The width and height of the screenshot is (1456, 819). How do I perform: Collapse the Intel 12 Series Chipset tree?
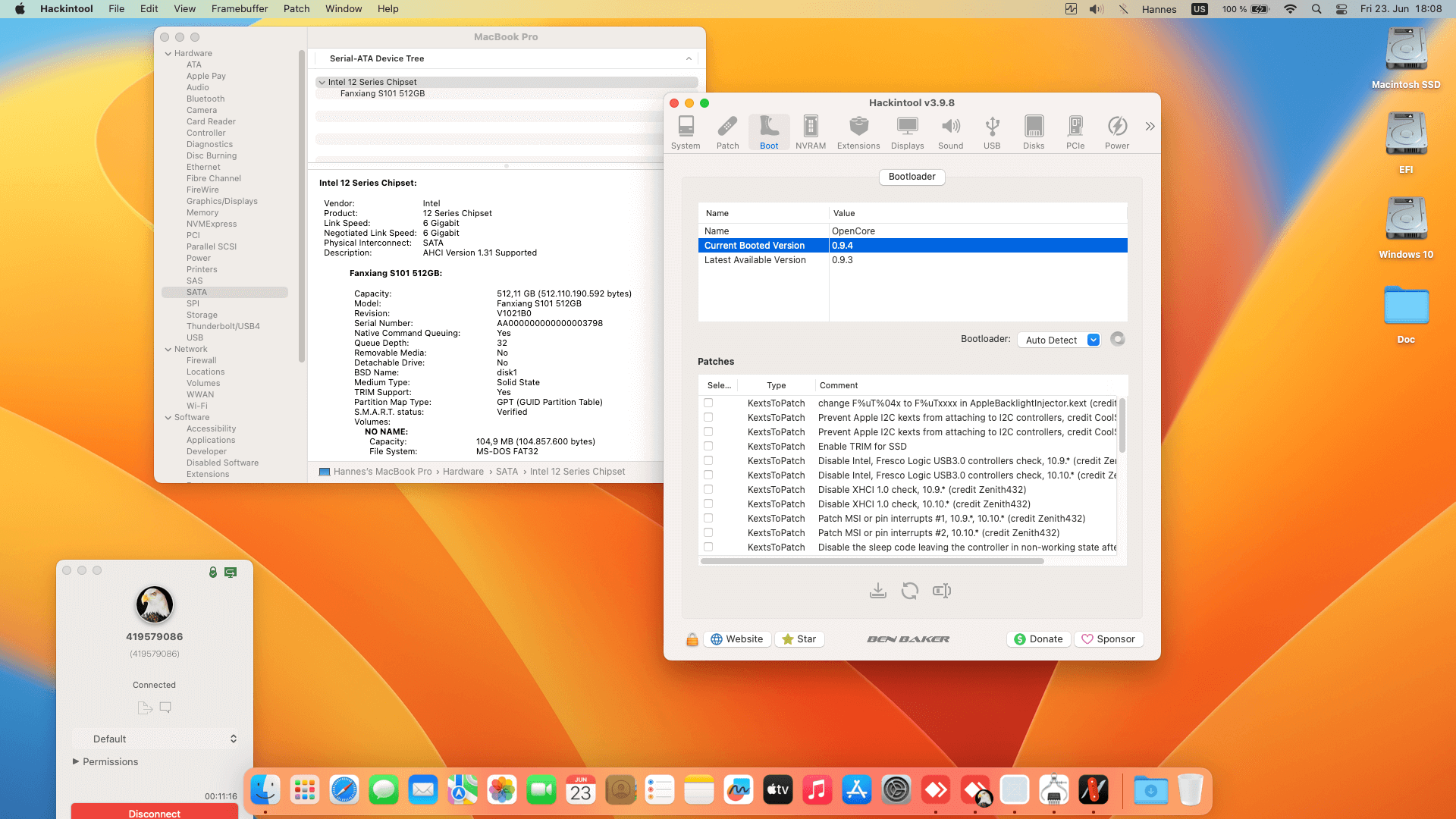pyautogui.click(x=322, y=82)
